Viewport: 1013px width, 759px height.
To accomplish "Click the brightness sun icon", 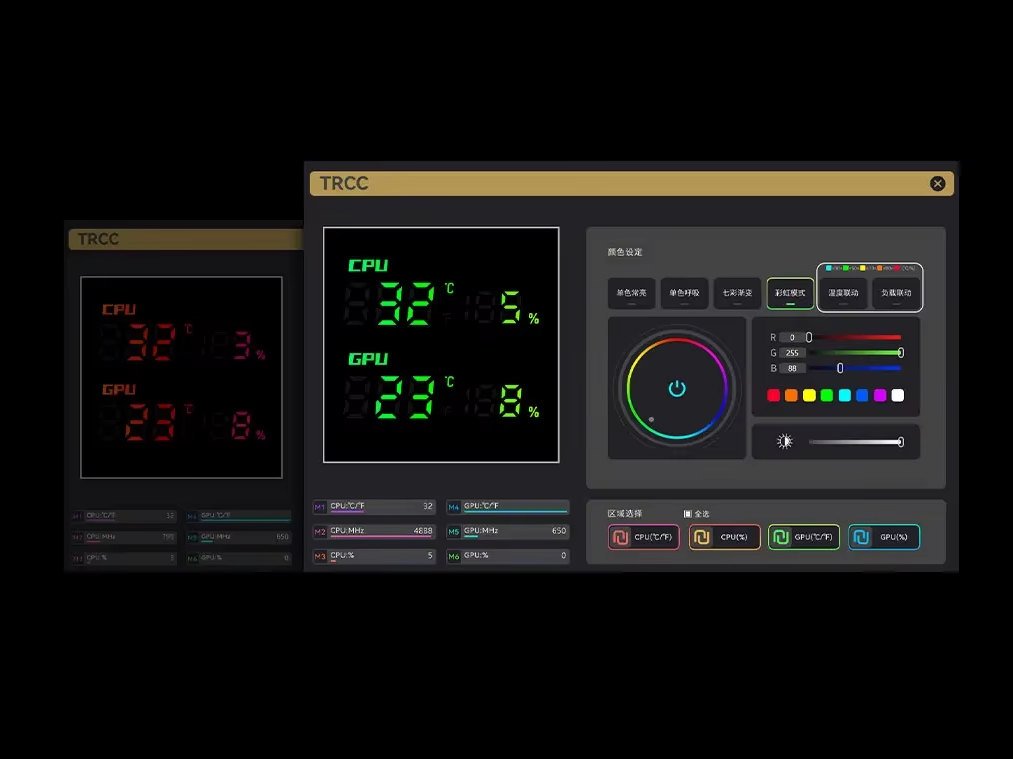I will pos(784,442).
